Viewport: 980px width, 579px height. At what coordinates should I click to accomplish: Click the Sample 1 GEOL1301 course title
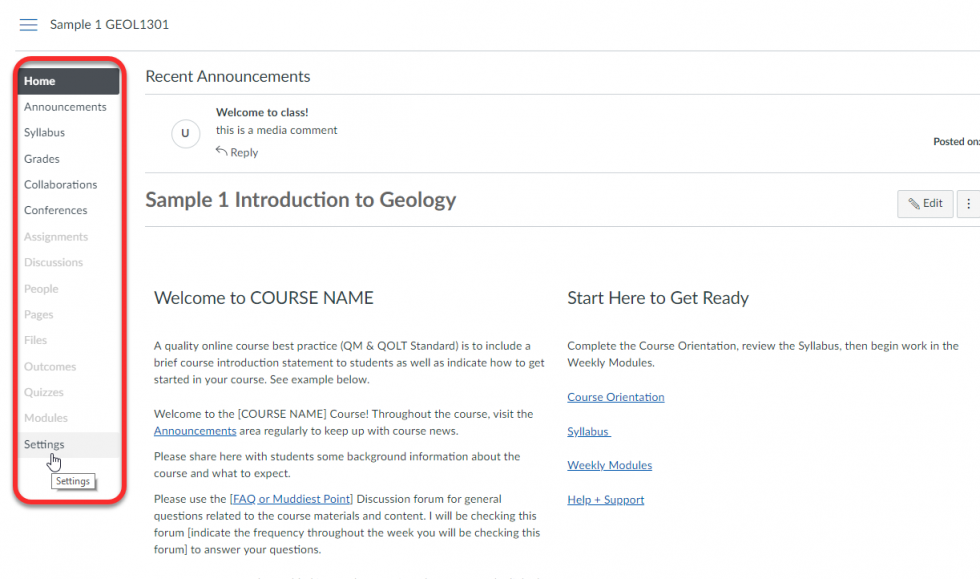tap(109, 24)
